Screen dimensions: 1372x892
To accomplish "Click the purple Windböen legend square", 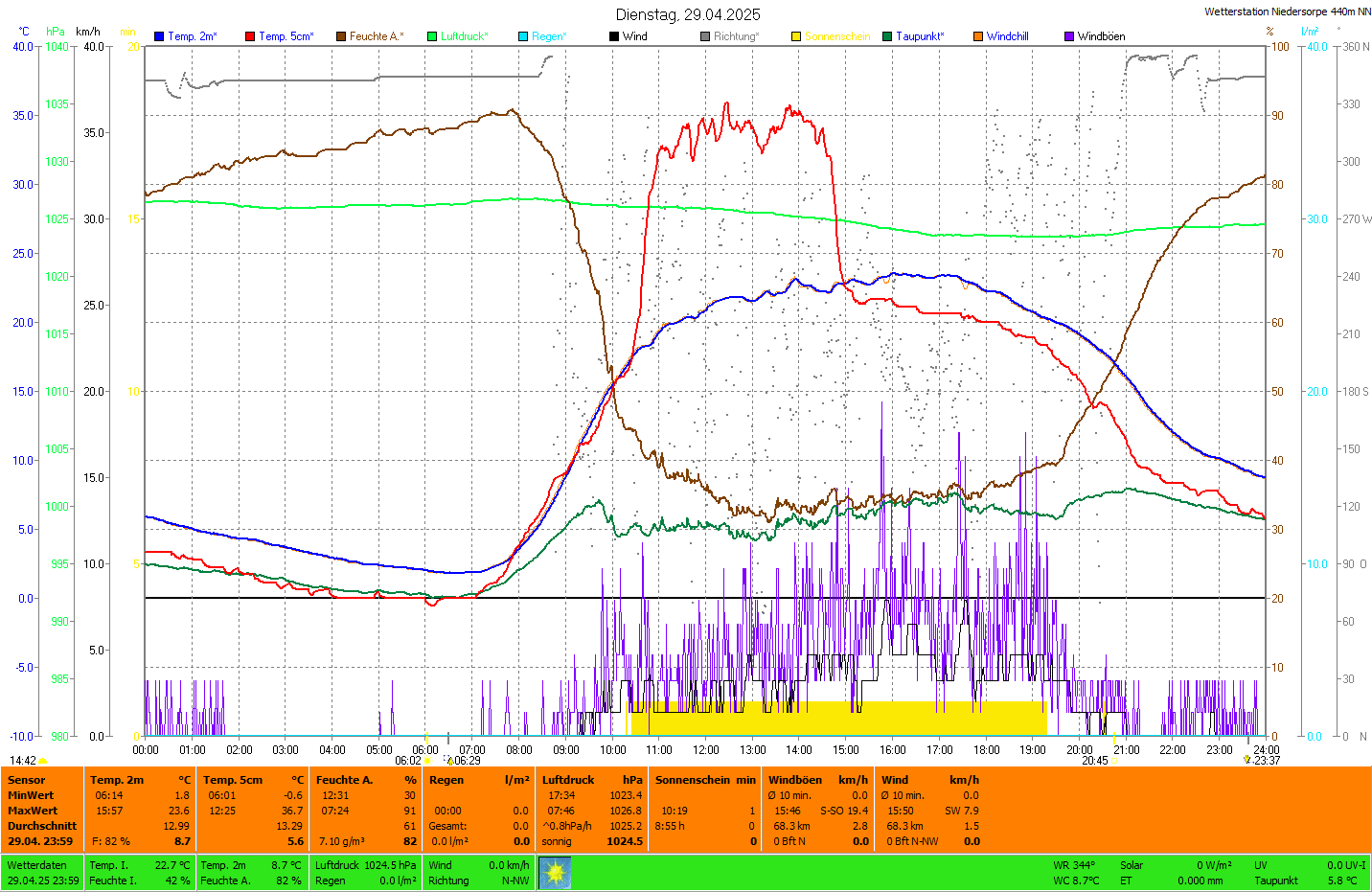I will (x=1069, y=36).
